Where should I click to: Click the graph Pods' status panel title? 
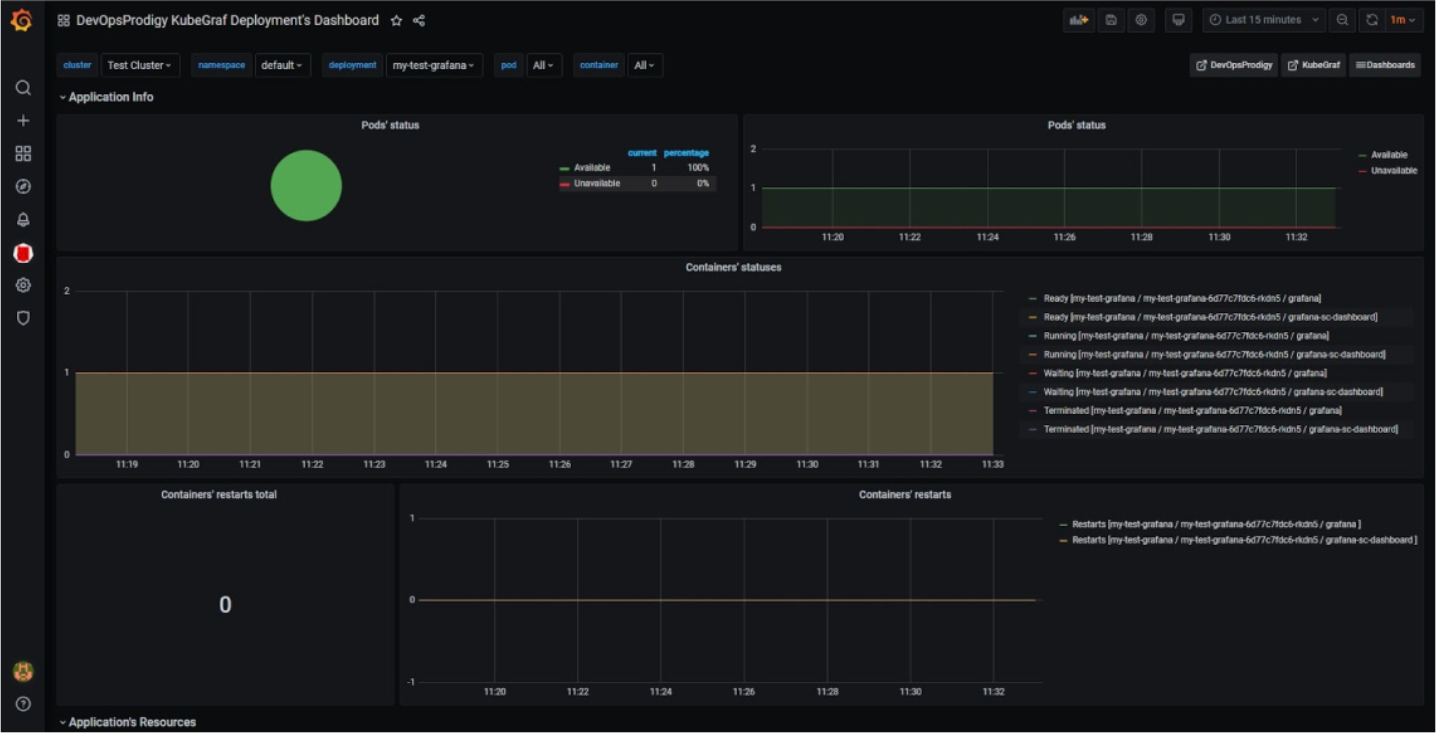[x=1077, y=126]
